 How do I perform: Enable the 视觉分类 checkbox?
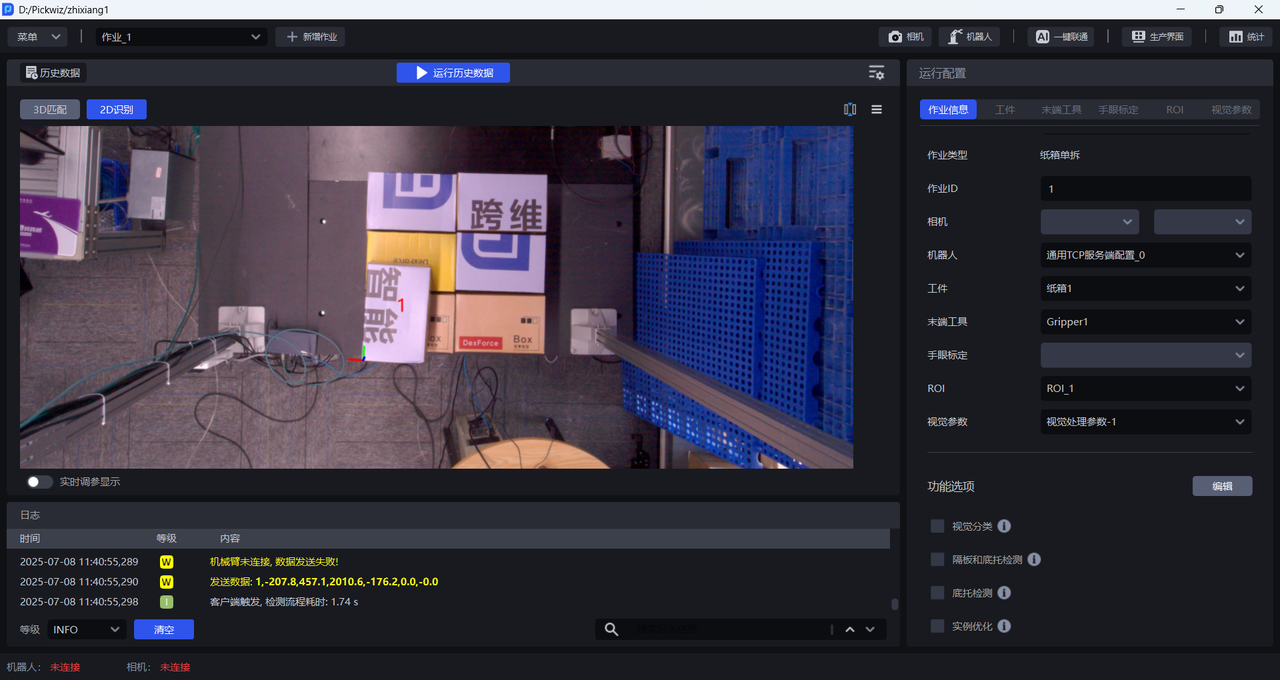937,526
